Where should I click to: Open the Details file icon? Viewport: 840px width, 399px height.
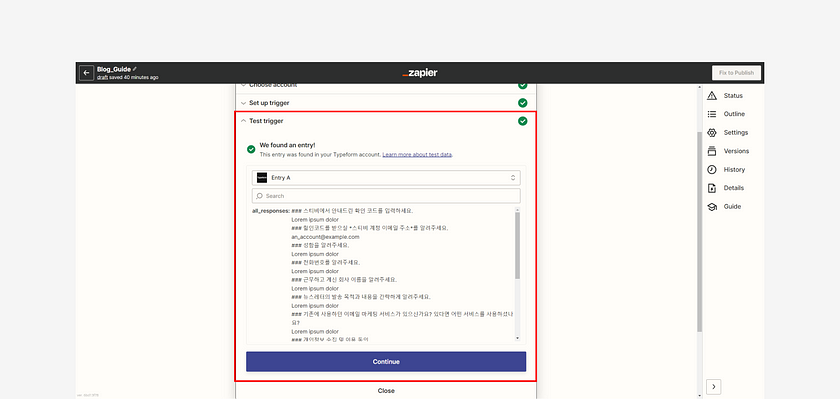(711, 188)
